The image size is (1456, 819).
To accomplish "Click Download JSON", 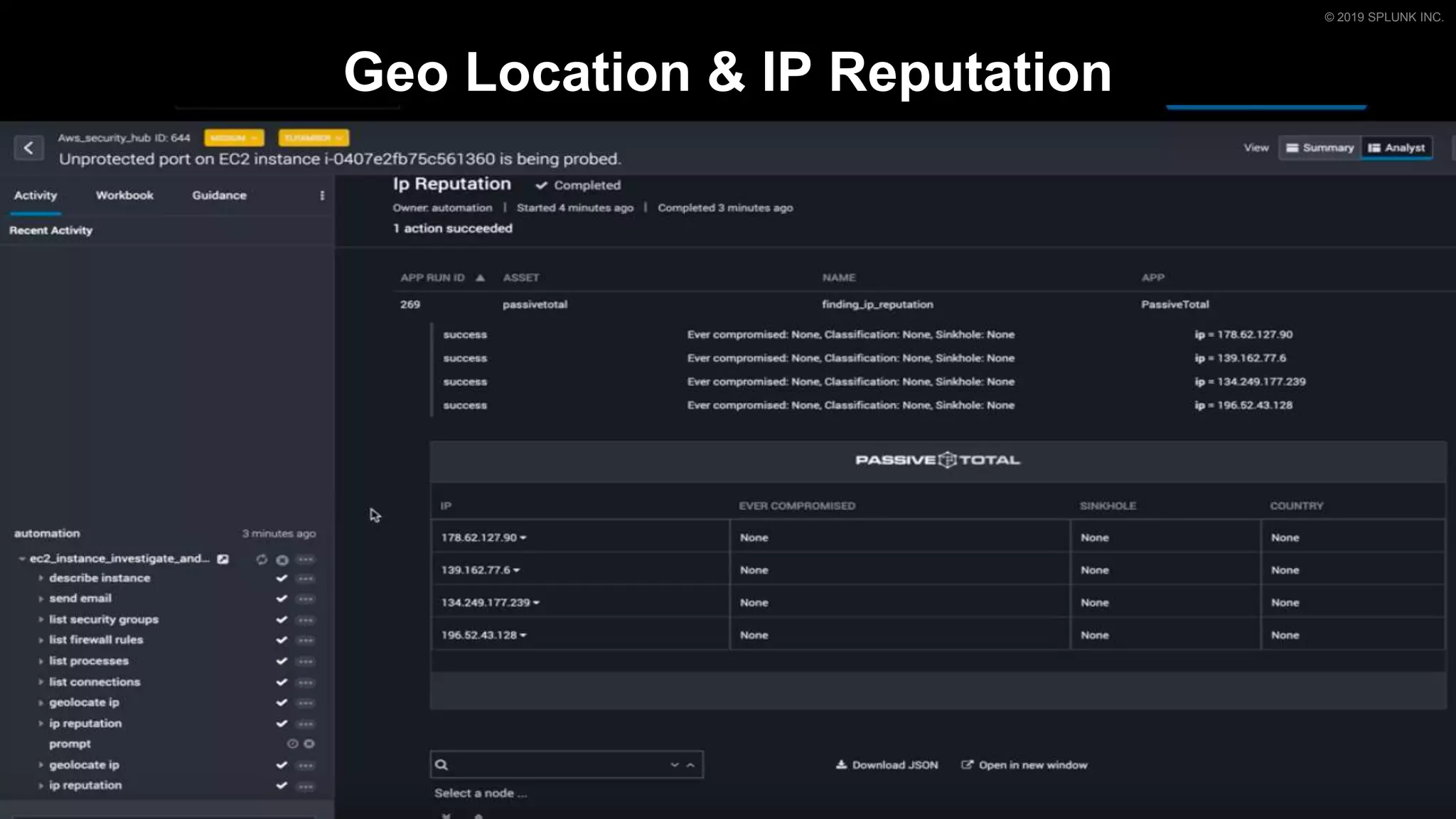I will pyautogui.click(x=887, y=765).
